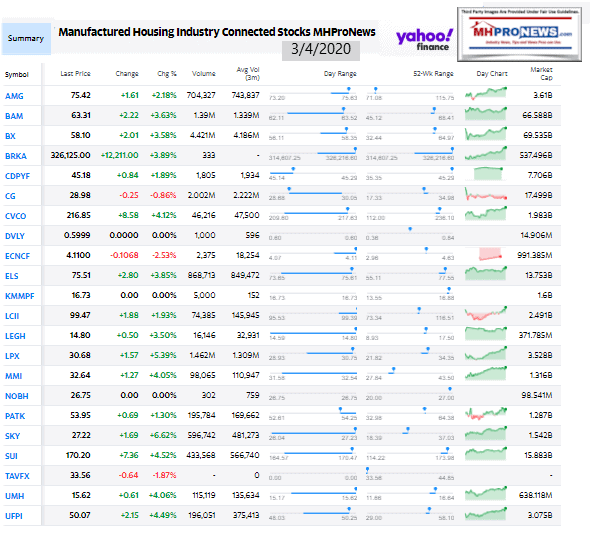Sort by the Last Price column header
592x543 pixels.
[76, 74]
